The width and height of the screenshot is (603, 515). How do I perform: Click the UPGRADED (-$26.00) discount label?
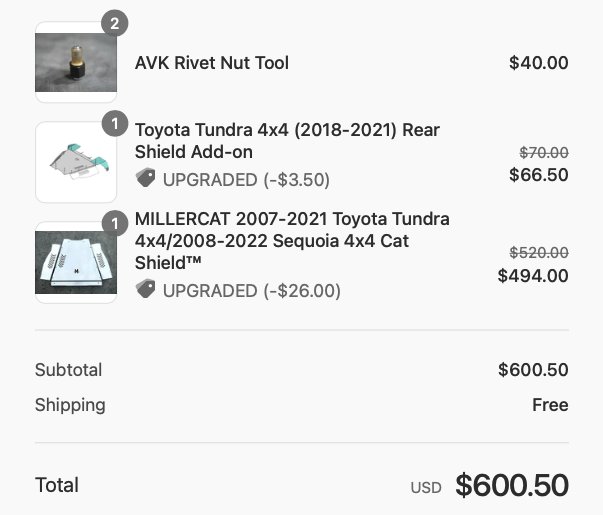252,290
